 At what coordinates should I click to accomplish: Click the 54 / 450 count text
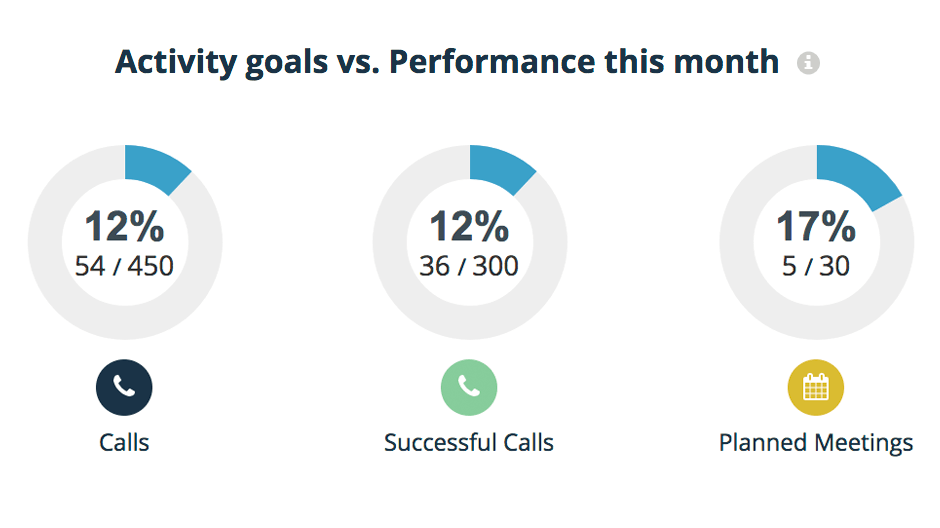pos(124,266)
